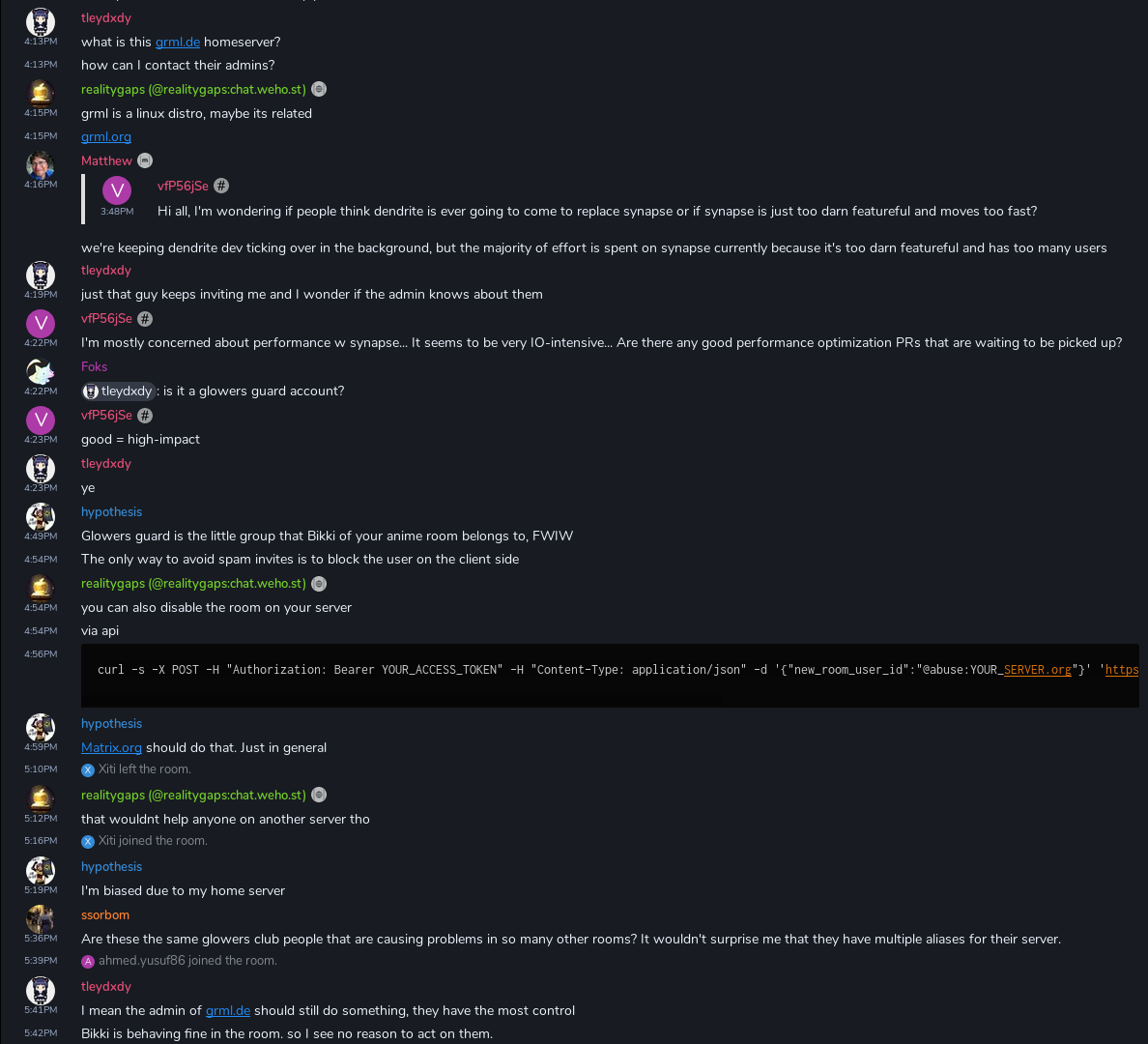The image size is (1148, 1044).
Task: Open Foks's avatar picture
Action: click(40, 371)
